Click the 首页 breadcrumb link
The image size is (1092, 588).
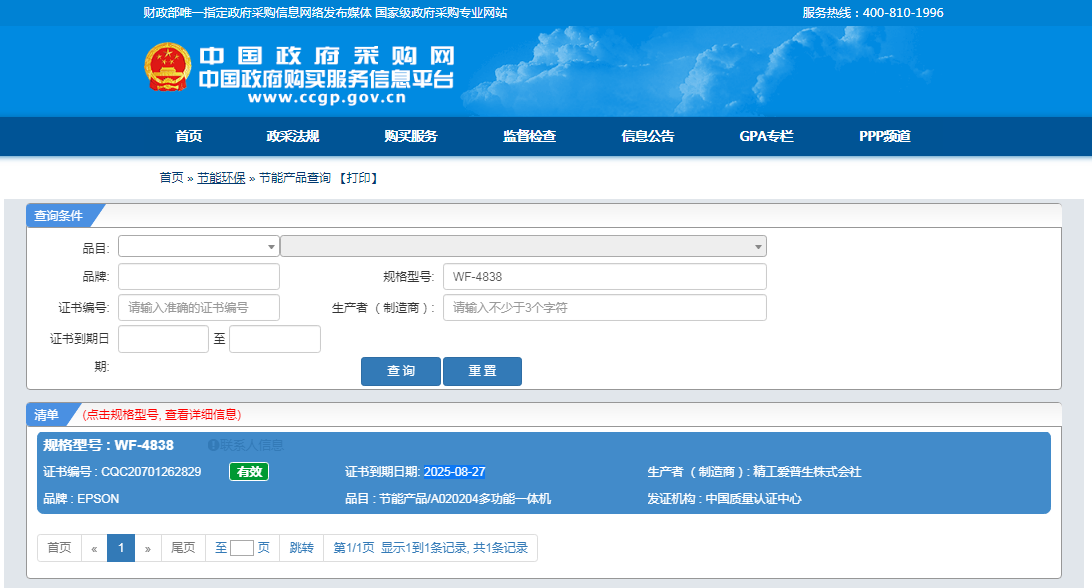click(x=171, y=178)
